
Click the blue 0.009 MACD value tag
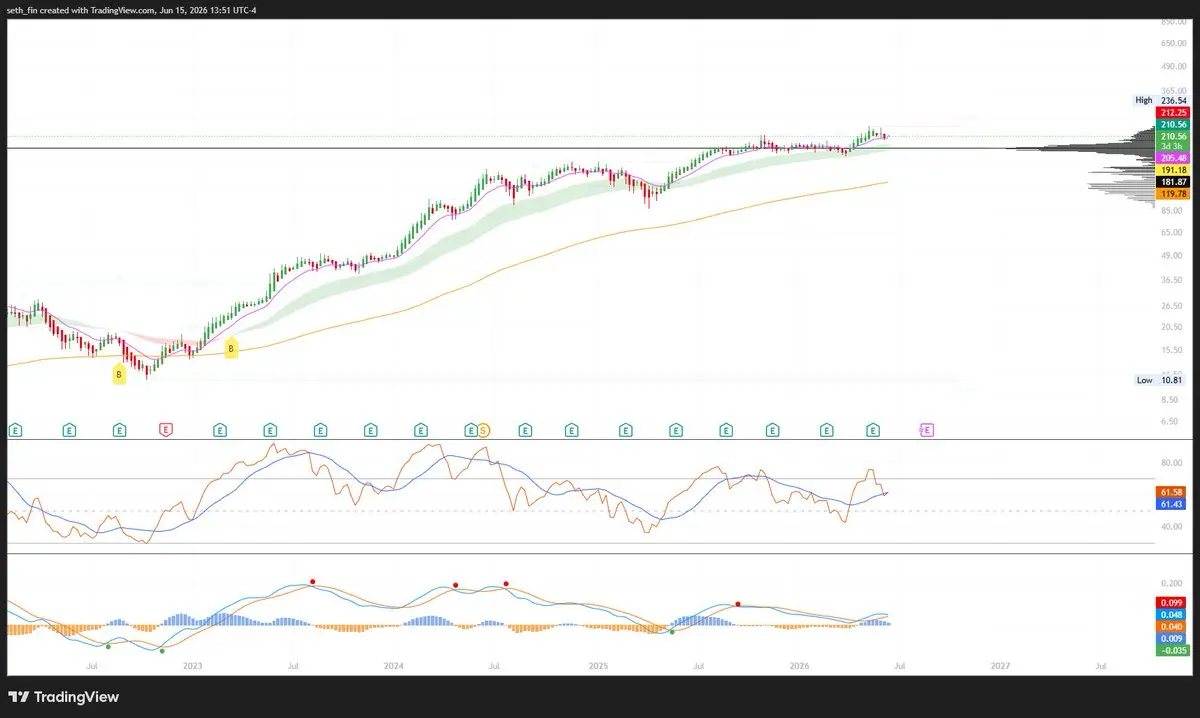1172,638
